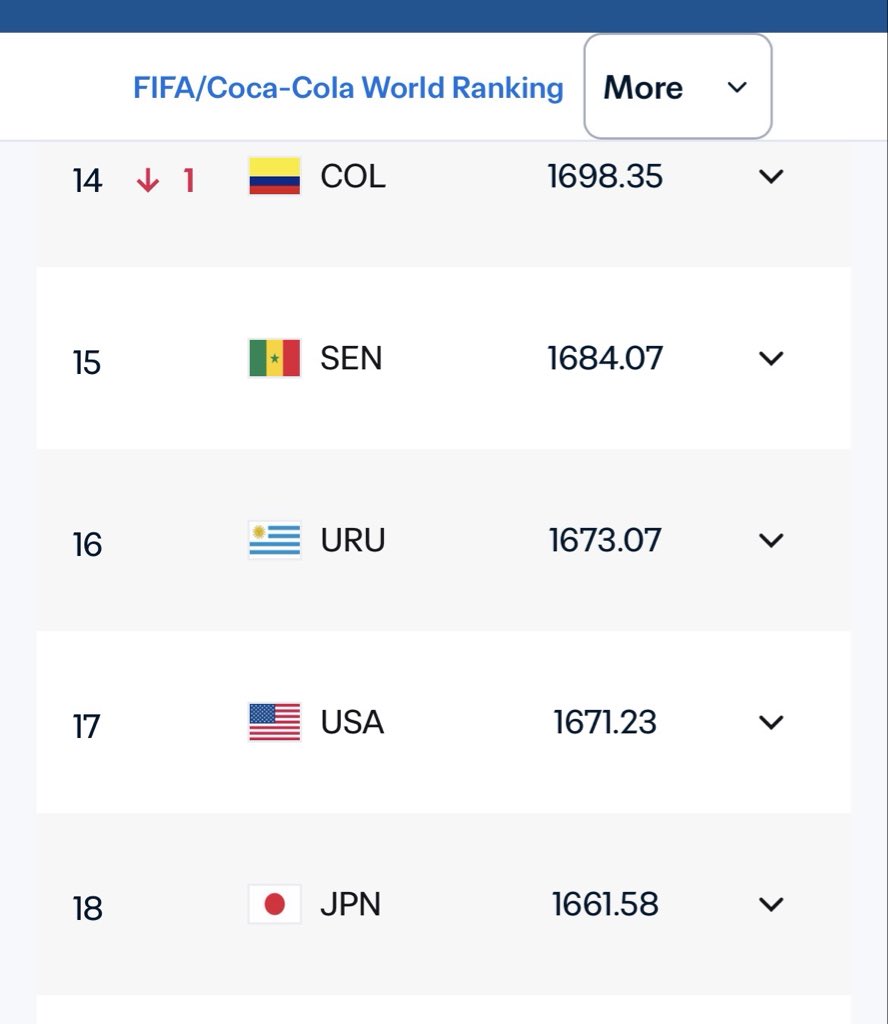Click the red down-arrow rank change icon

(148, 180)
